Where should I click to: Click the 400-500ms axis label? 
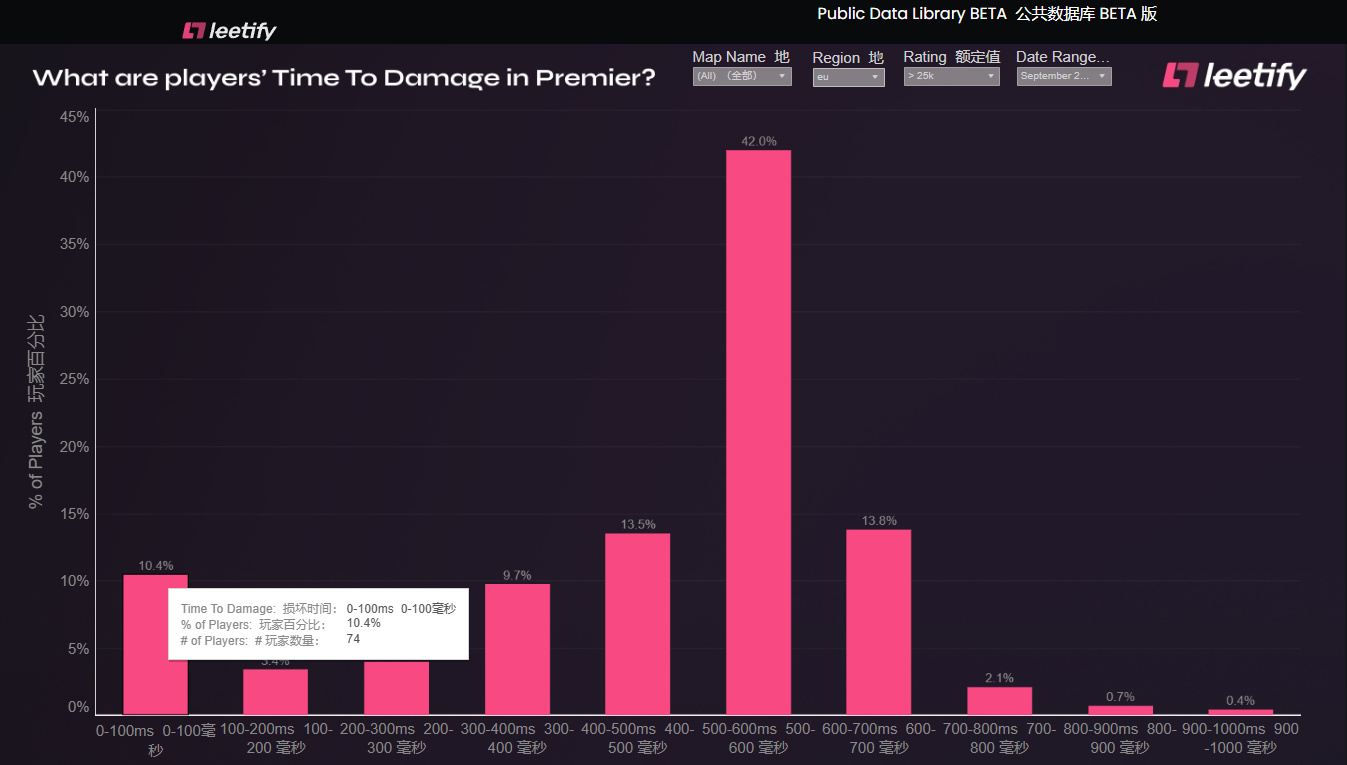637,739
